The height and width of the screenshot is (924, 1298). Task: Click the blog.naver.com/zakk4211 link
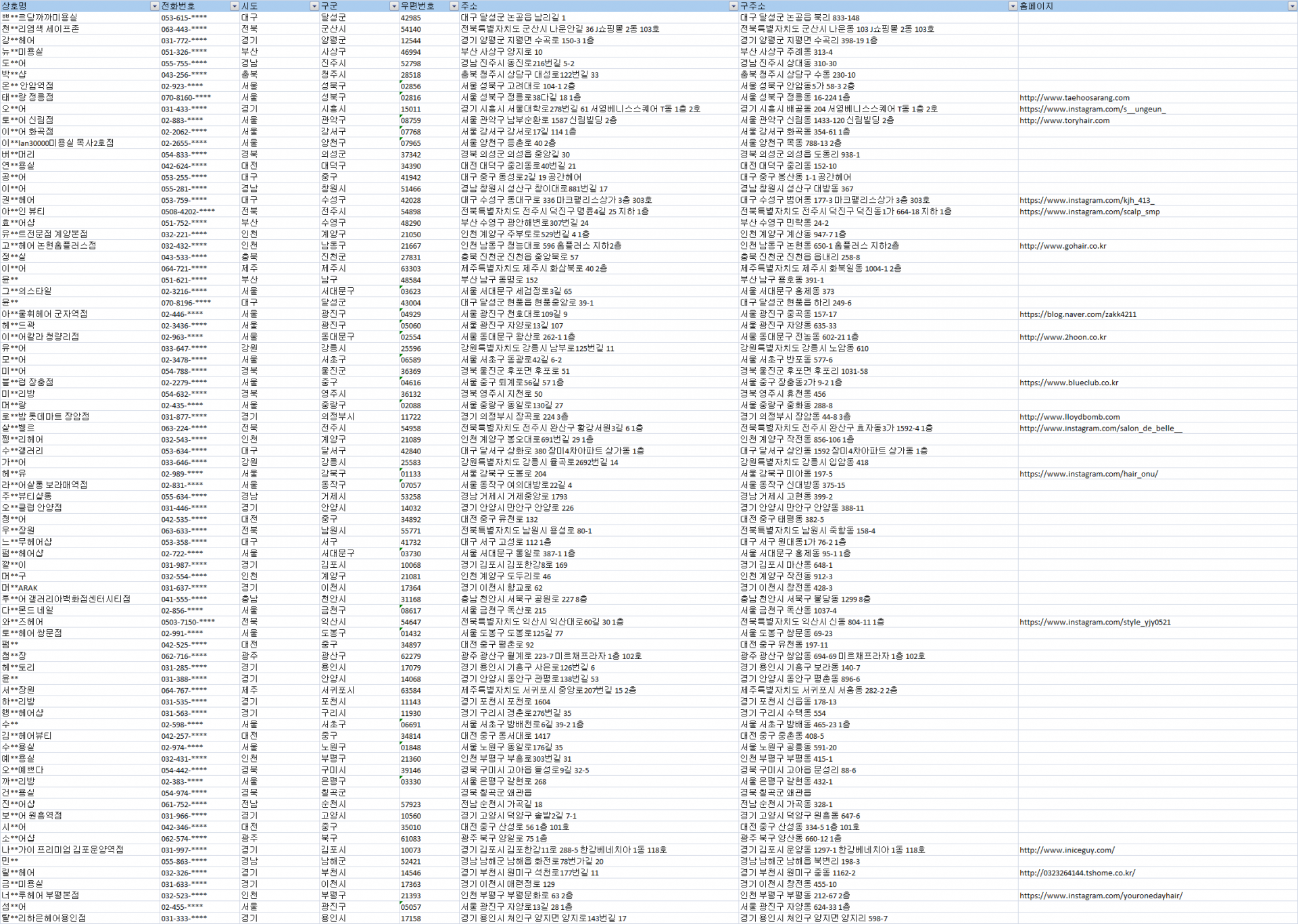(1078, 314)
